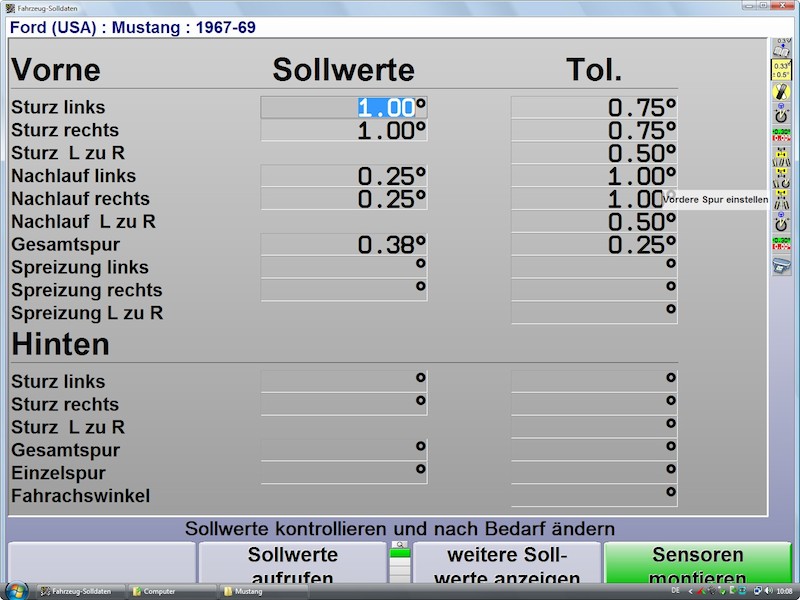
Task: Click Hinten Gesamtspur tolerance field
Action: (594, 450)
